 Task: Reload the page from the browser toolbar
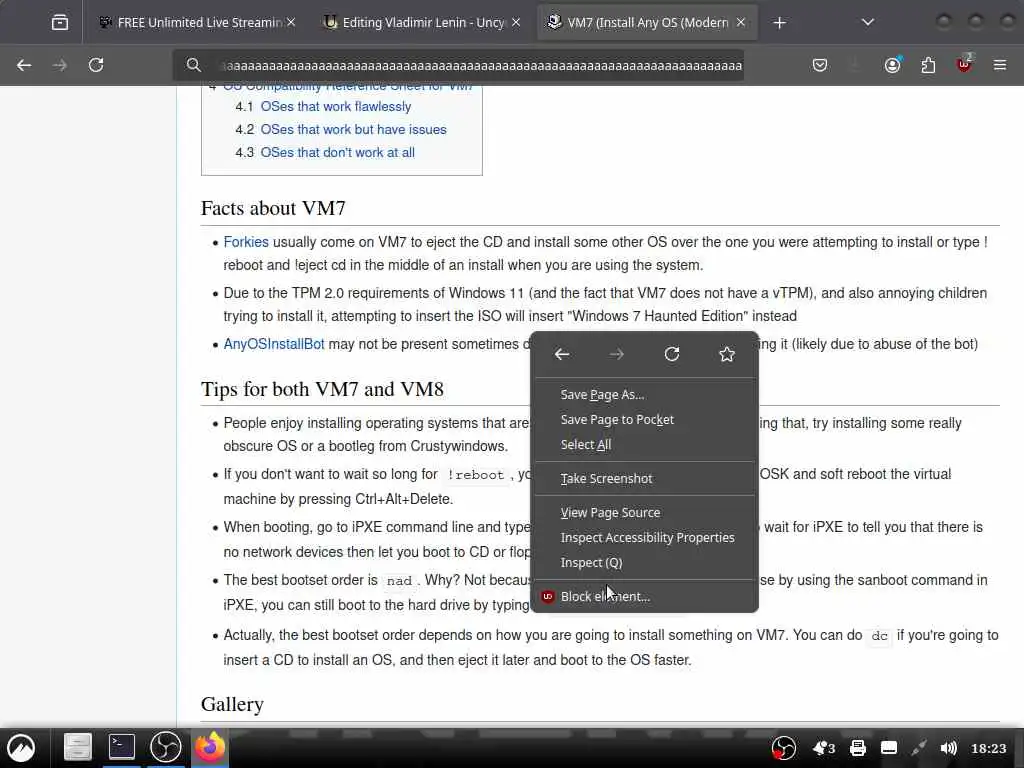pyautogui.click(x=96, y=65)
